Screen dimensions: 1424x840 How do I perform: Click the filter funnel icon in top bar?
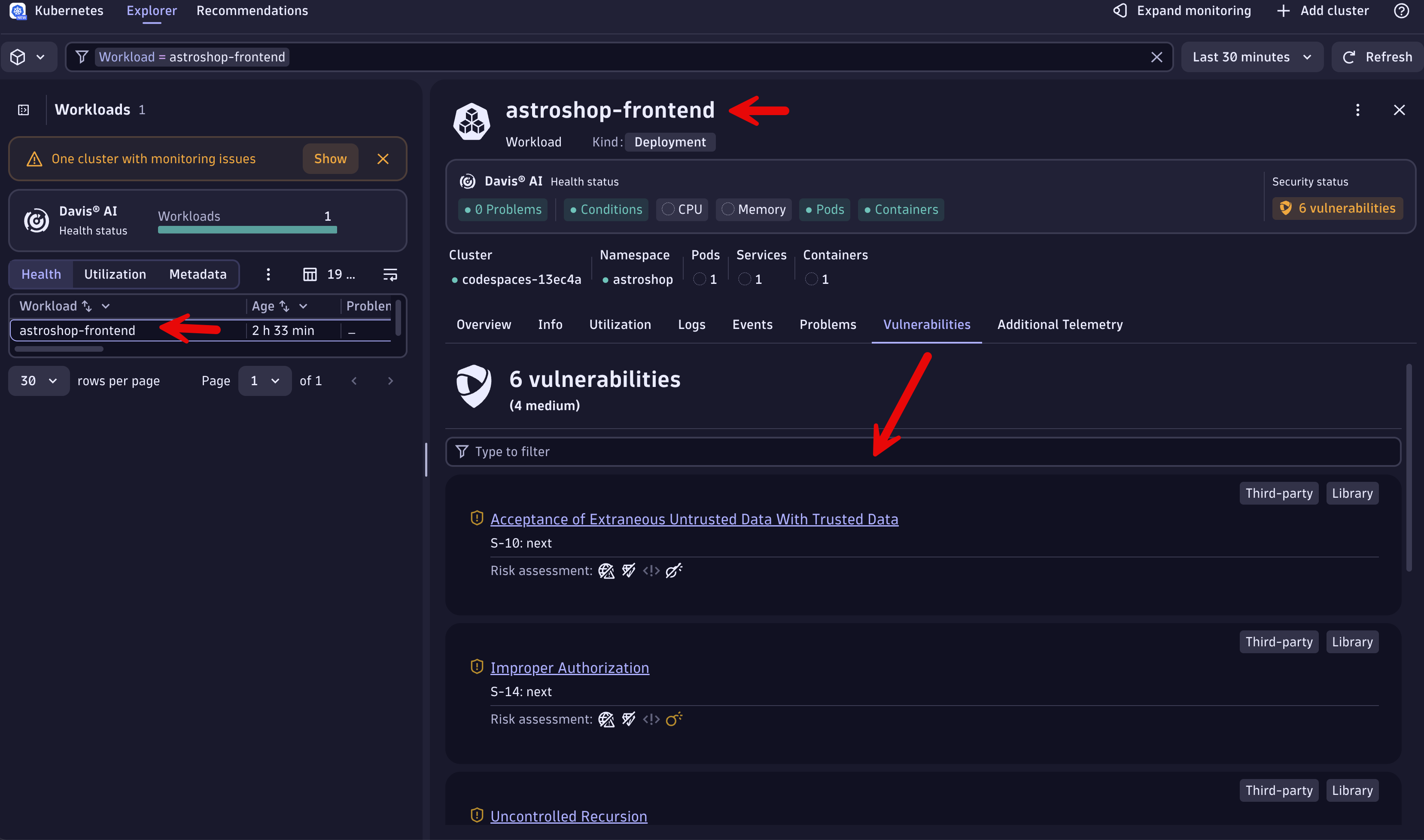pos(82,57)
